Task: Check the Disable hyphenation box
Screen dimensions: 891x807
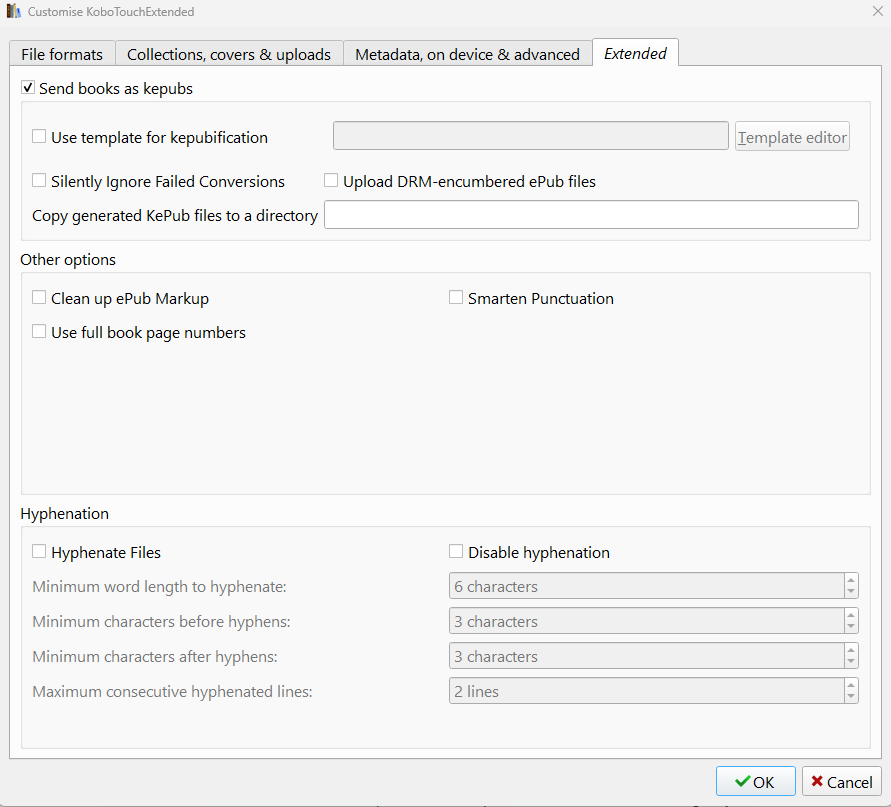Action: (456, 552)
